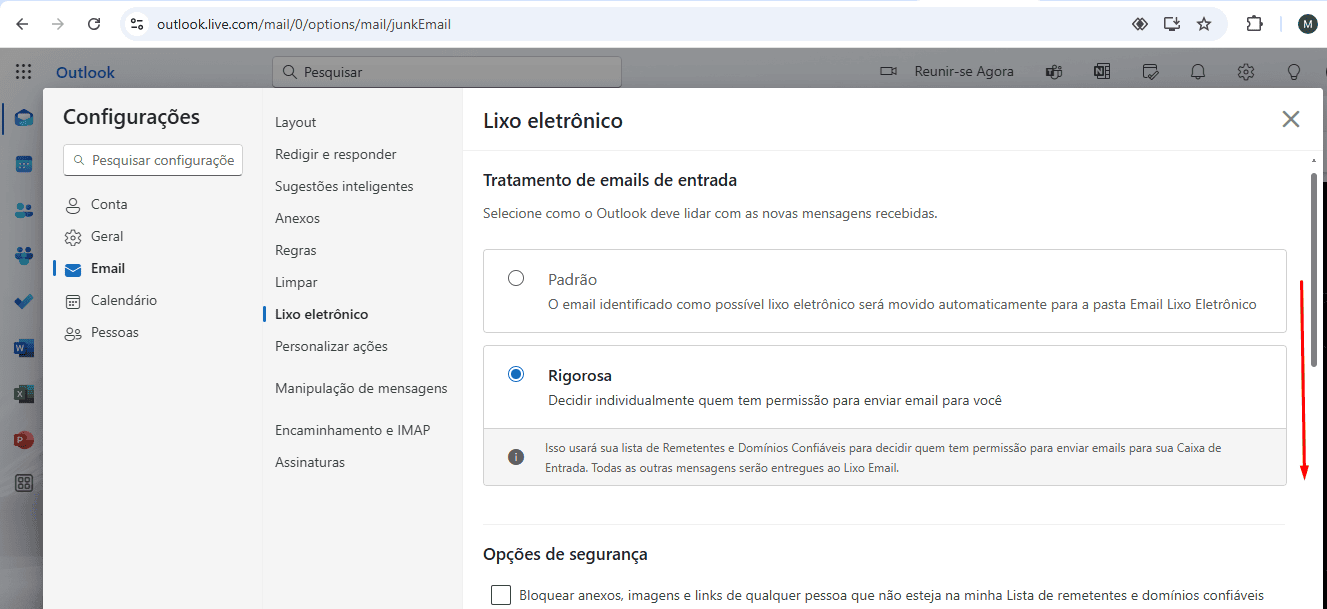Click the browser address bar URL

coord(304,24)
